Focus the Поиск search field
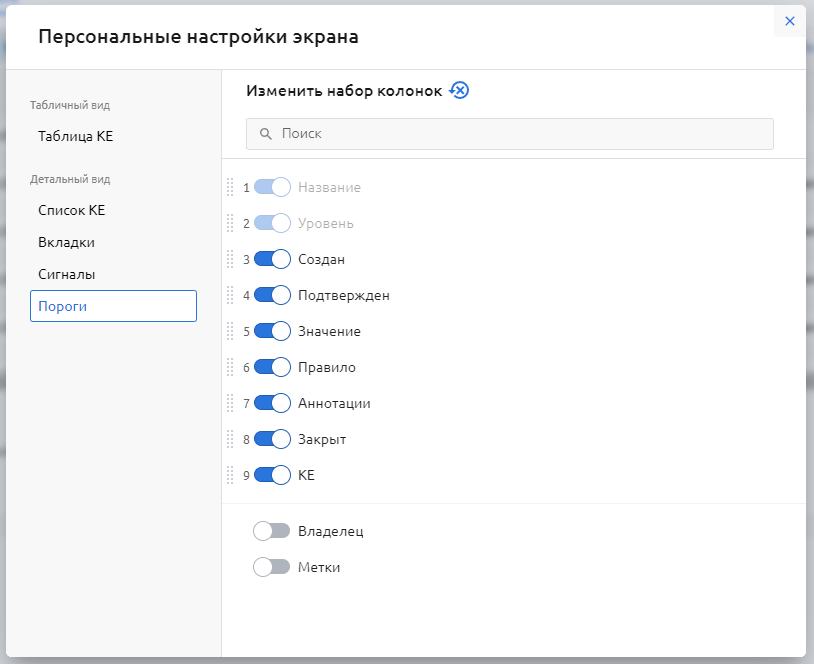 coord(510,134)
